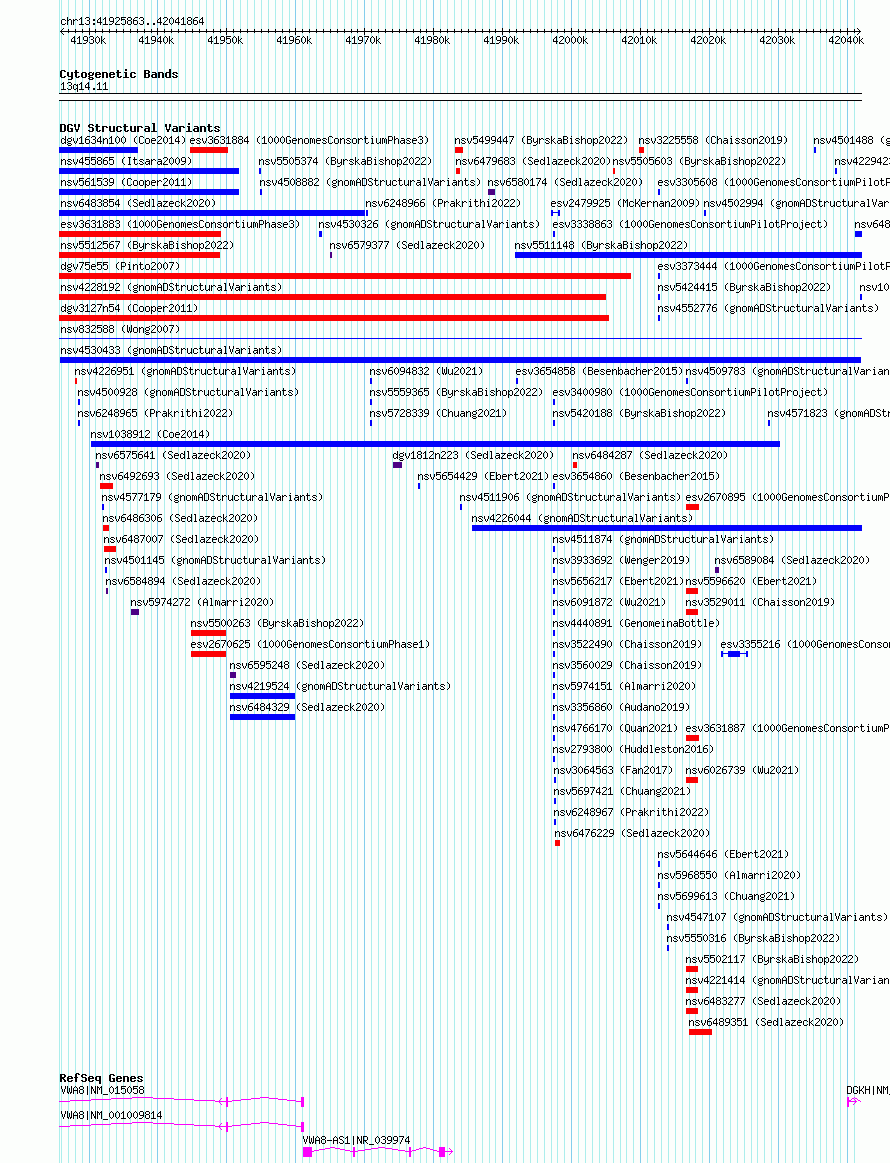Click blue bar beneath nsv4226044
This screenshot has width=890, height=1163.
(667, 528)
